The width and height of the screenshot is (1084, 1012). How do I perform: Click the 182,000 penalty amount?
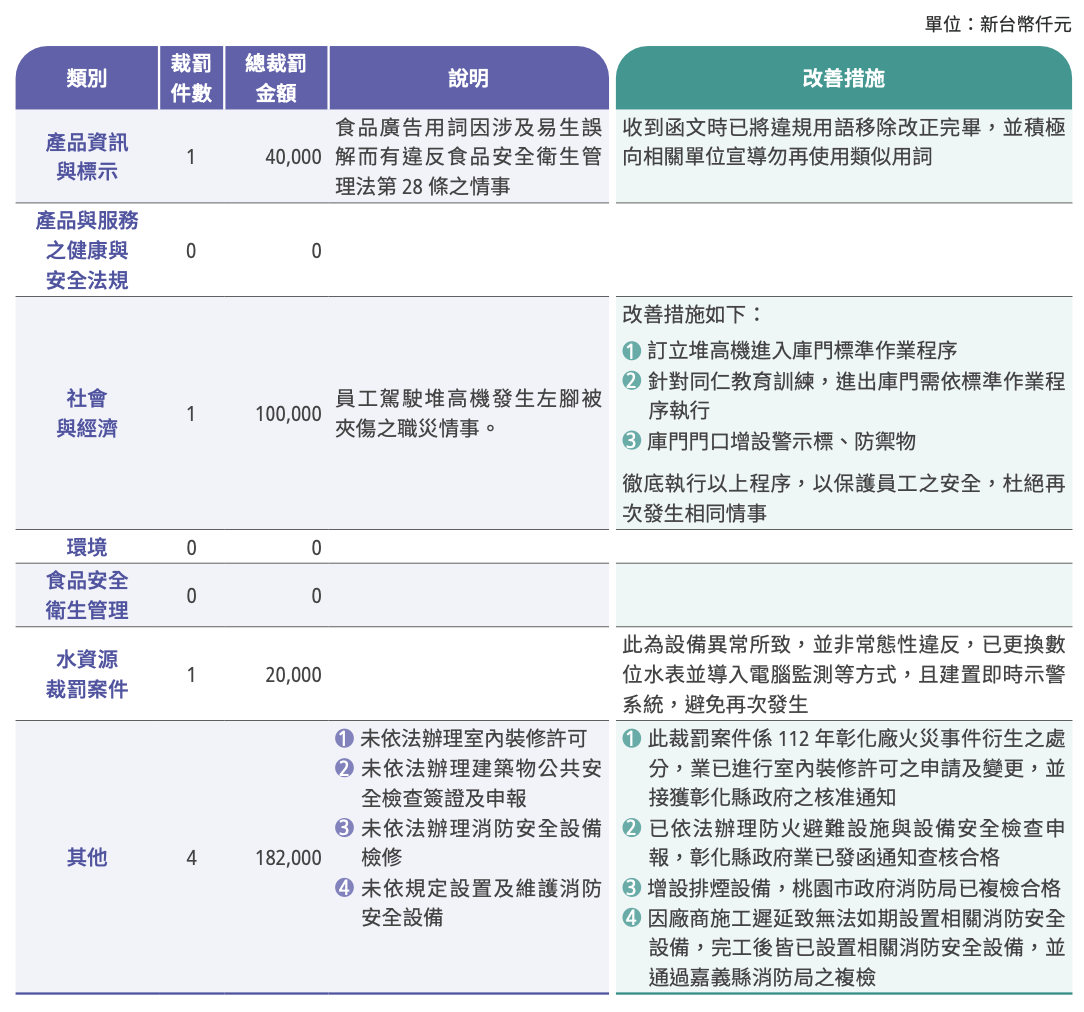[x=288, y=858]
